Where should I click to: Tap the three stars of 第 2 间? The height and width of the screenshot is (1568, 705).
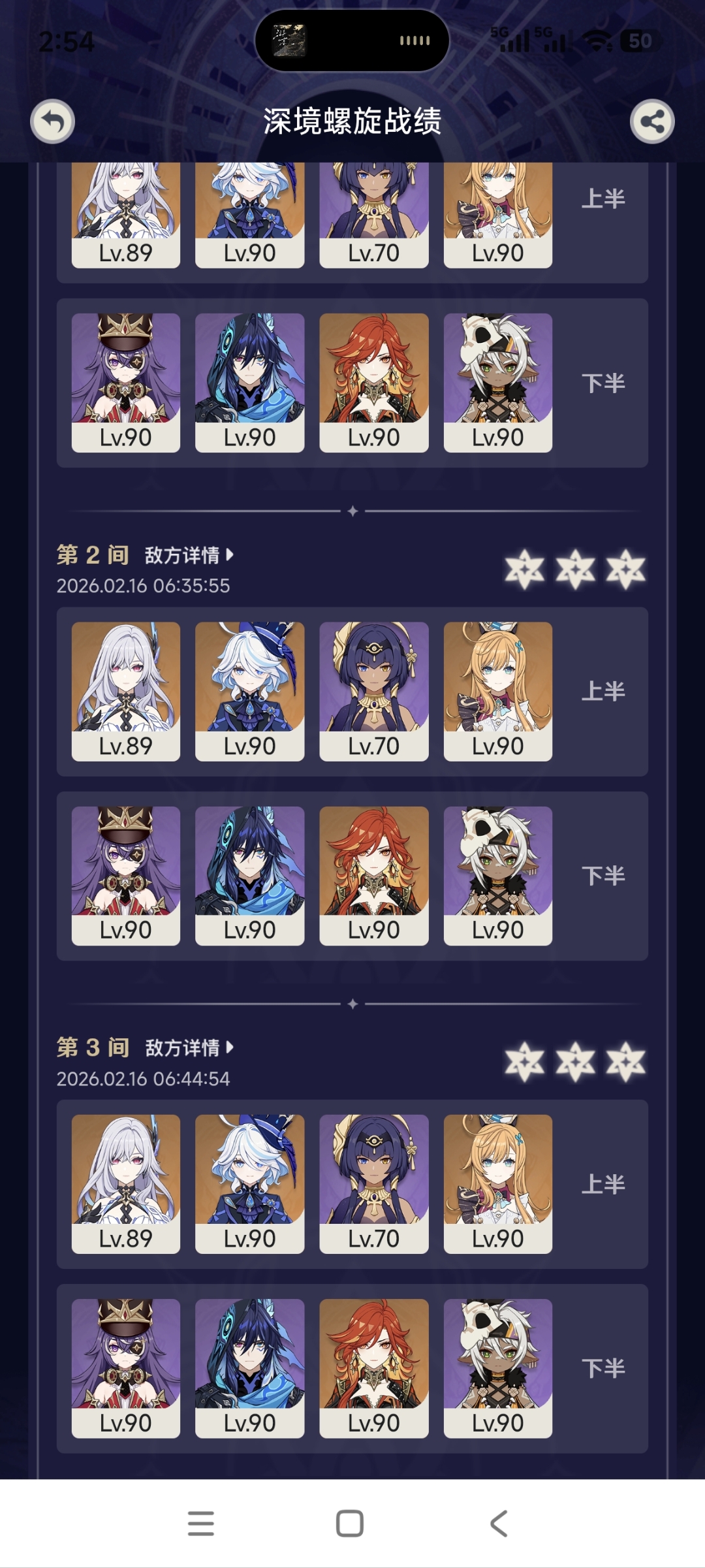pos(575,569)
